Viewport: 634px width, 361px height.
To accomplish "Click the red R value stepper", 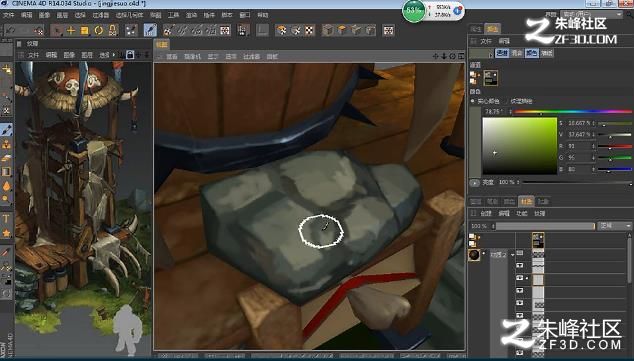I will coord(594,146).
